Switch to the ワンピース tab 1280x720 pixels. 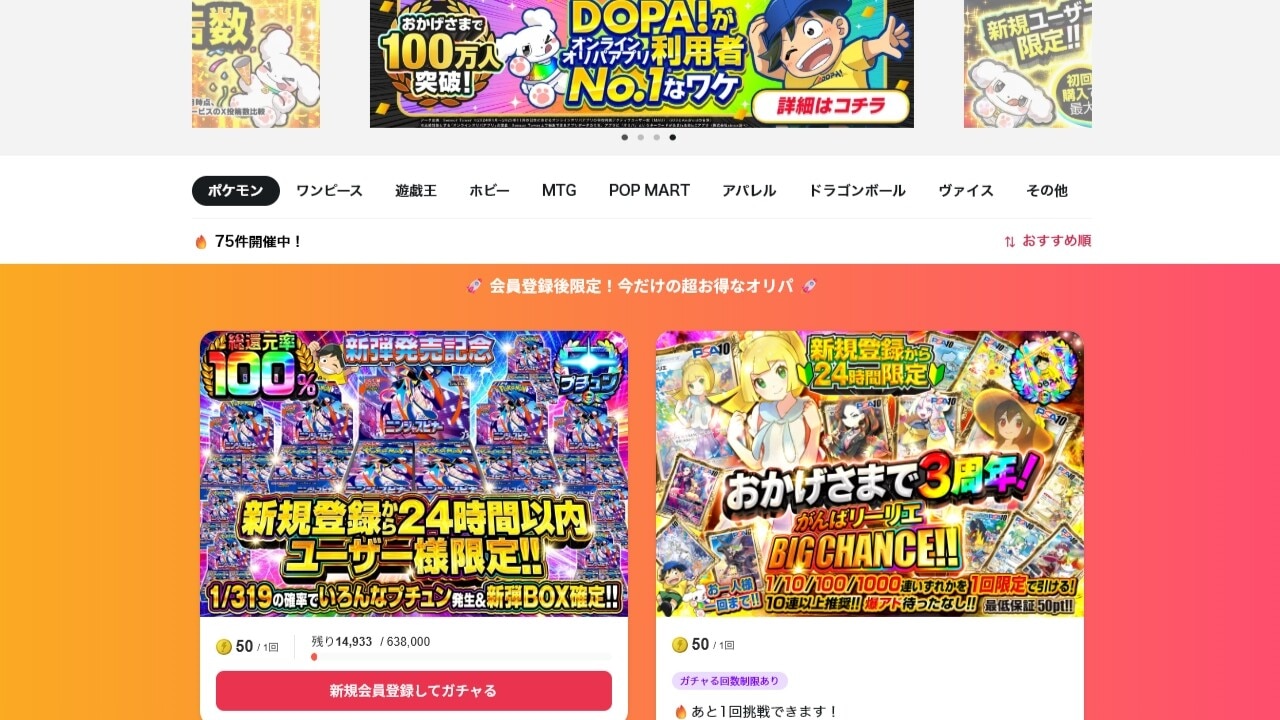329,190
